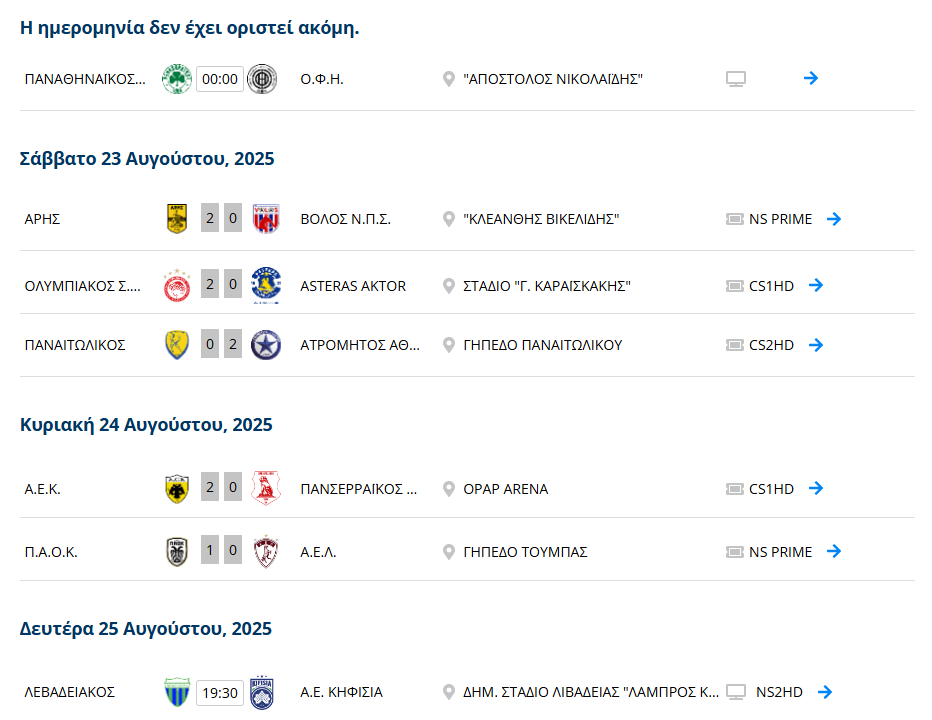Open the Panathinaikos–OFI match details arrow

811,78
